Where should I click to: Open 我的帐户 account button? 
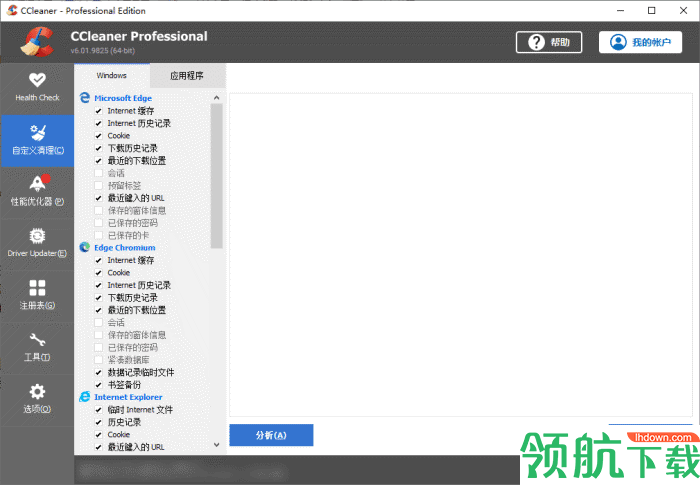[640, 42]
